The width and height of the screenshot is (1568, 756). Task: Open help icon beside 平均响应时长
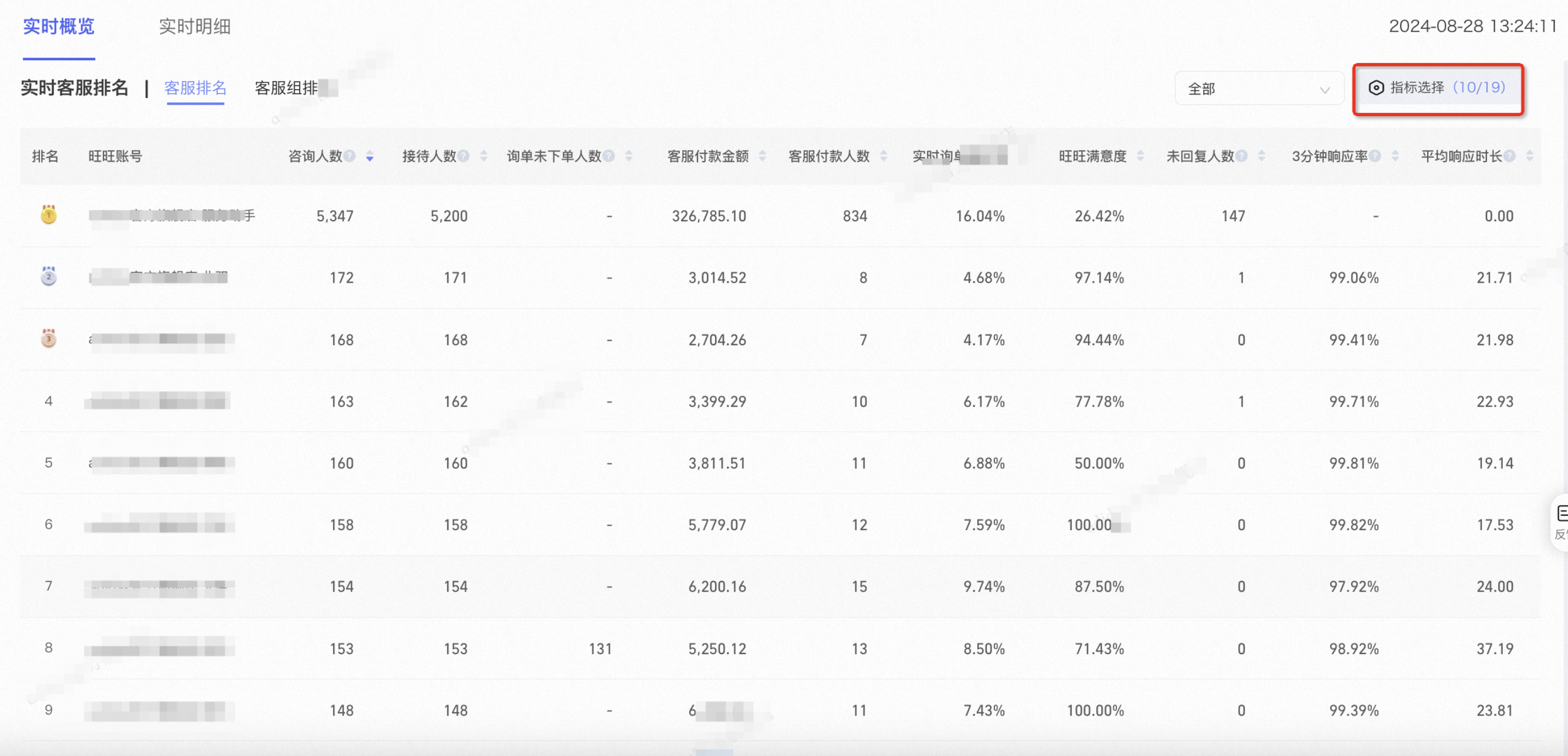1509,157
